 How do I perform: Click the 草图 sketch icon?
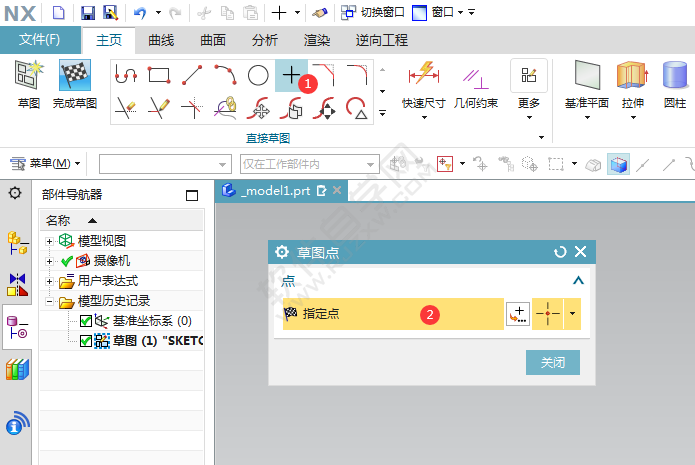tap(29, 84)
